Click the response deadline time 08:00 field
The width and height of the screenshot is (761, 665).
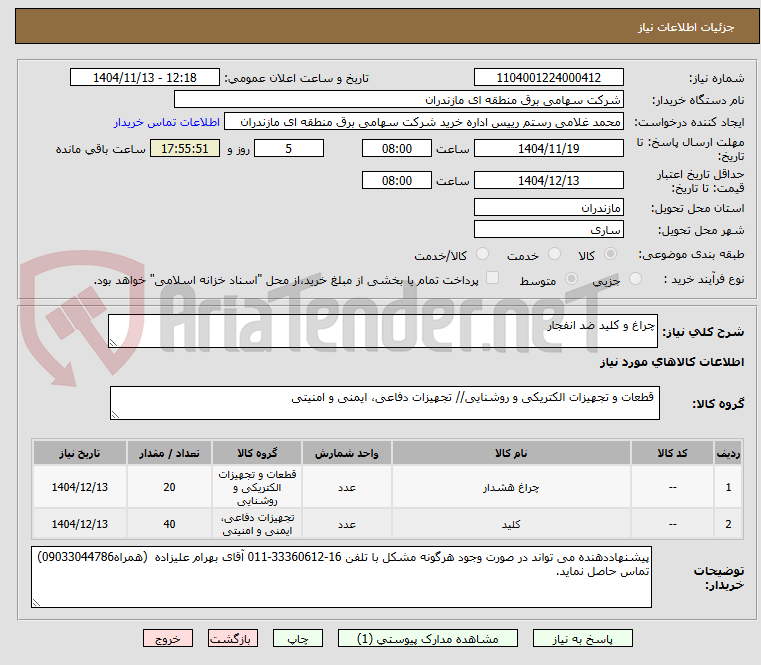pyautogui.click(x=397, y=148)
